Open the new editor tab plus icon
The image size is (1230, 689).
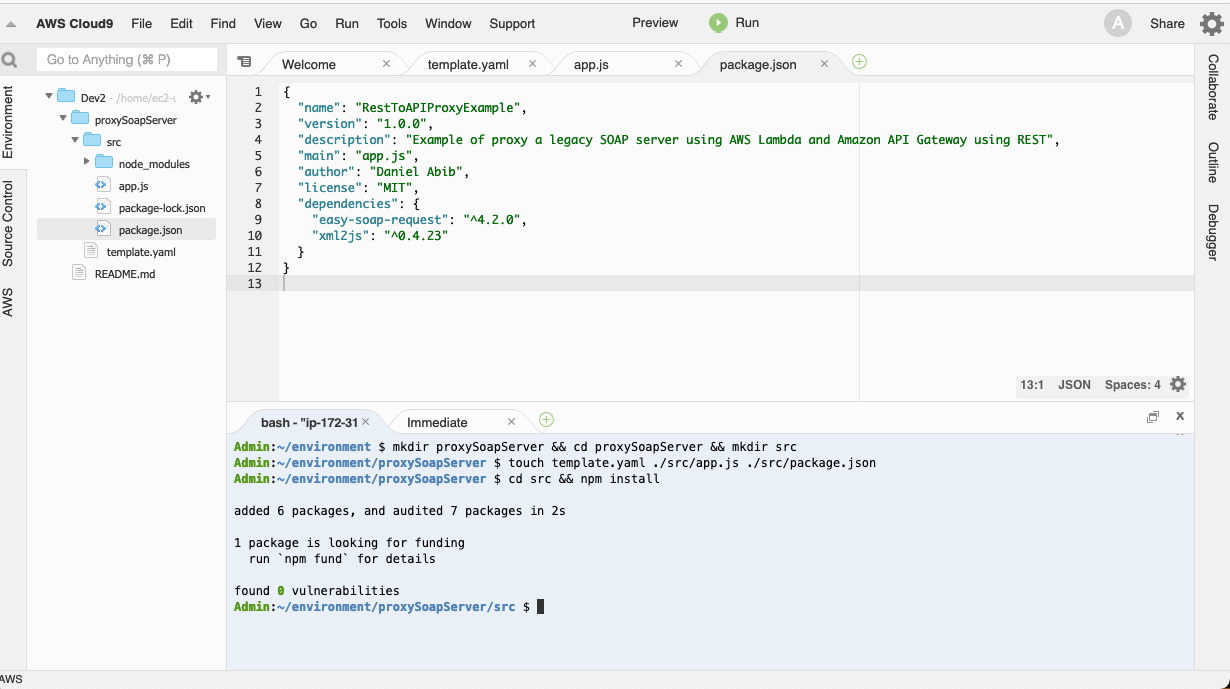859,62
